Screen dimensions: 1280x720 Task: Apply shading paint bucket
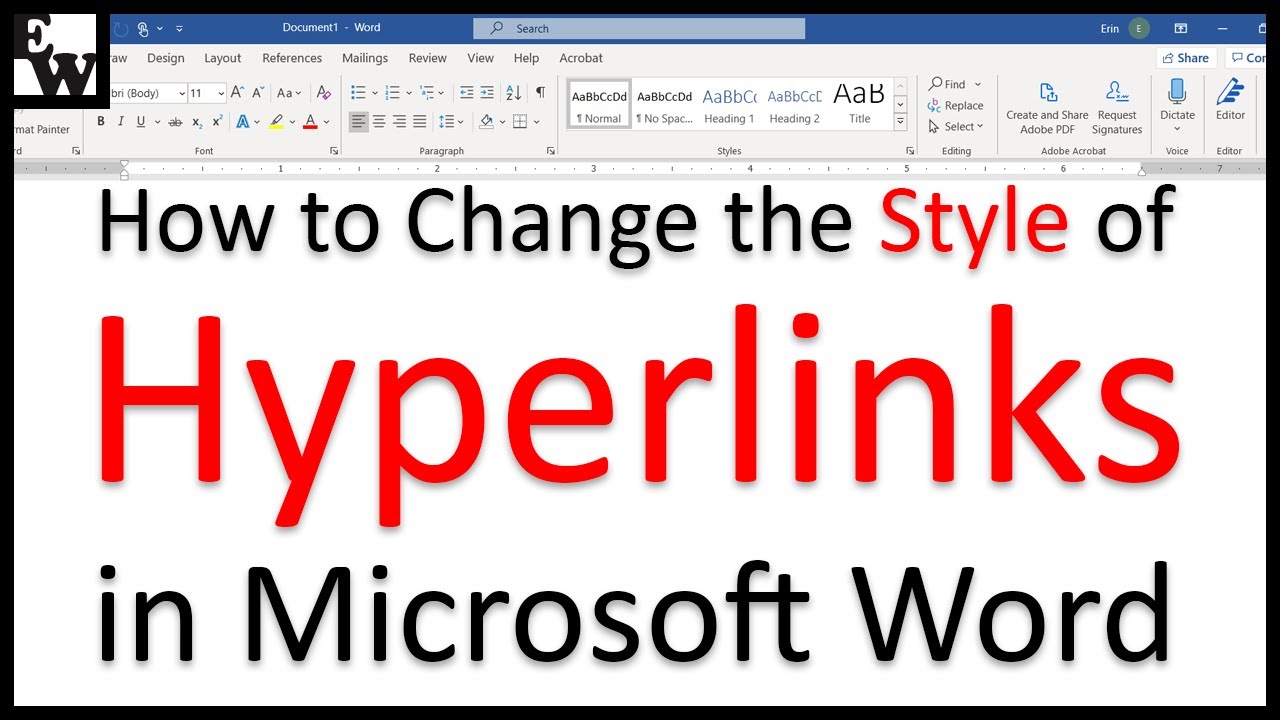pyautogui.click(x=486, y=122)
